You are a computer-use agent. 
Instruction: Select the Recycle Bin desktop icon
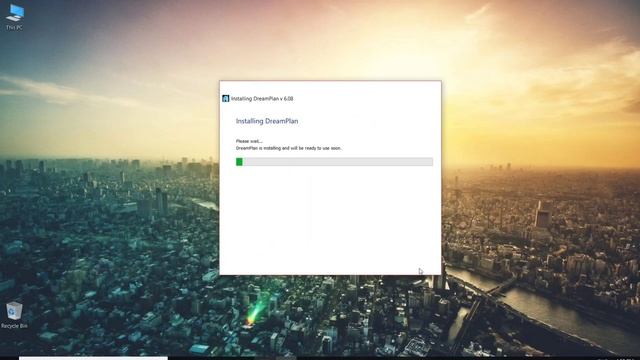click(14, 315)
